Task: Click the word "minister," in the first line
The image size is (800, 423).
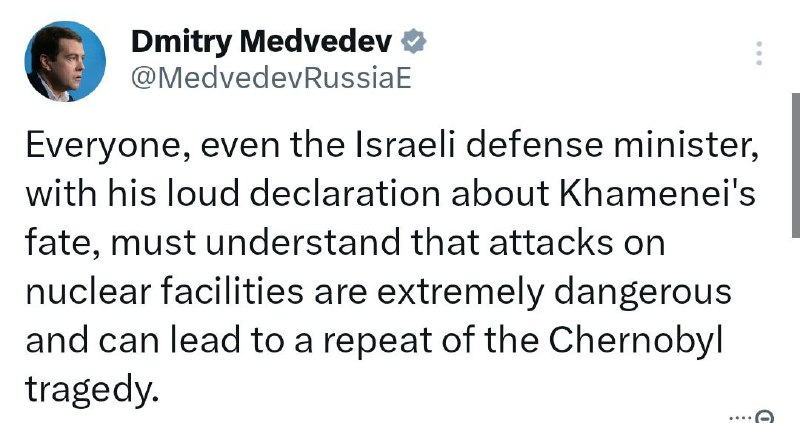Action: tap(686, 146)
